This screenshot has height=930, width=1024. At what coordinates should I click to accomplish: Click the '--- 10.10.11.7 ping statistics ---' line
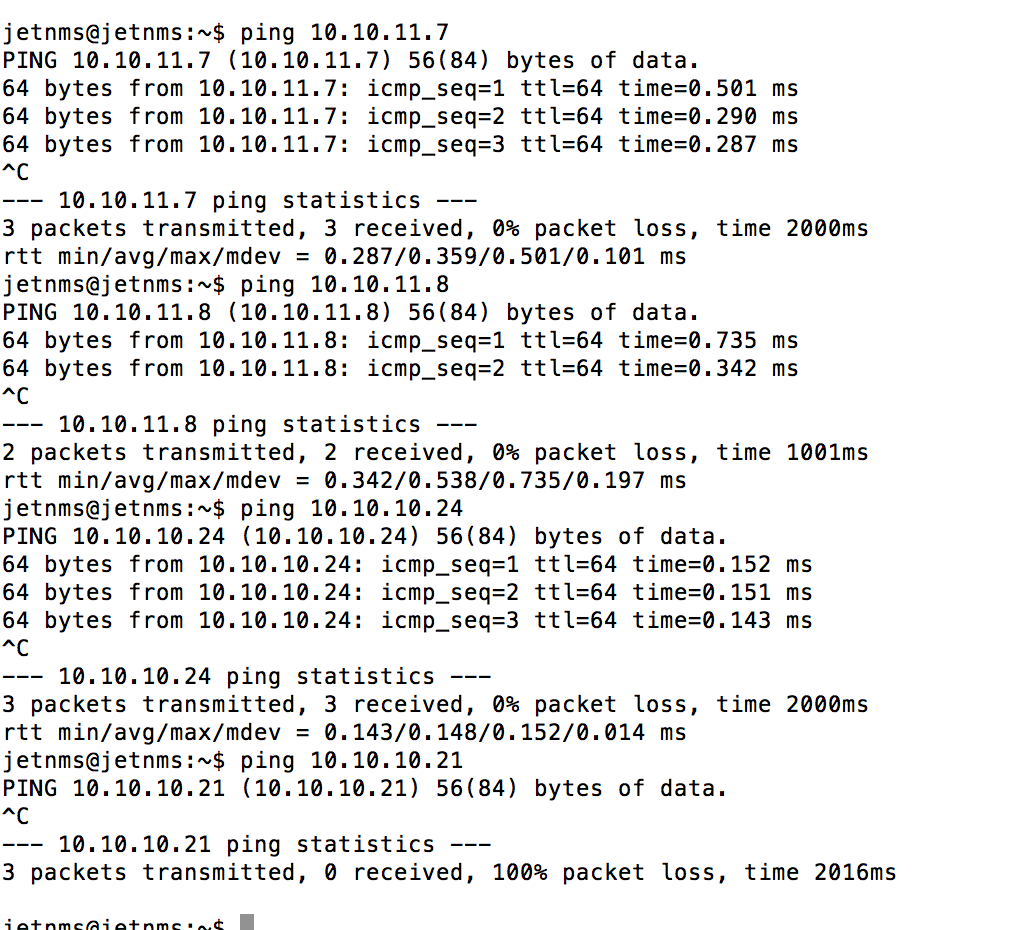(x=240, y=200)
